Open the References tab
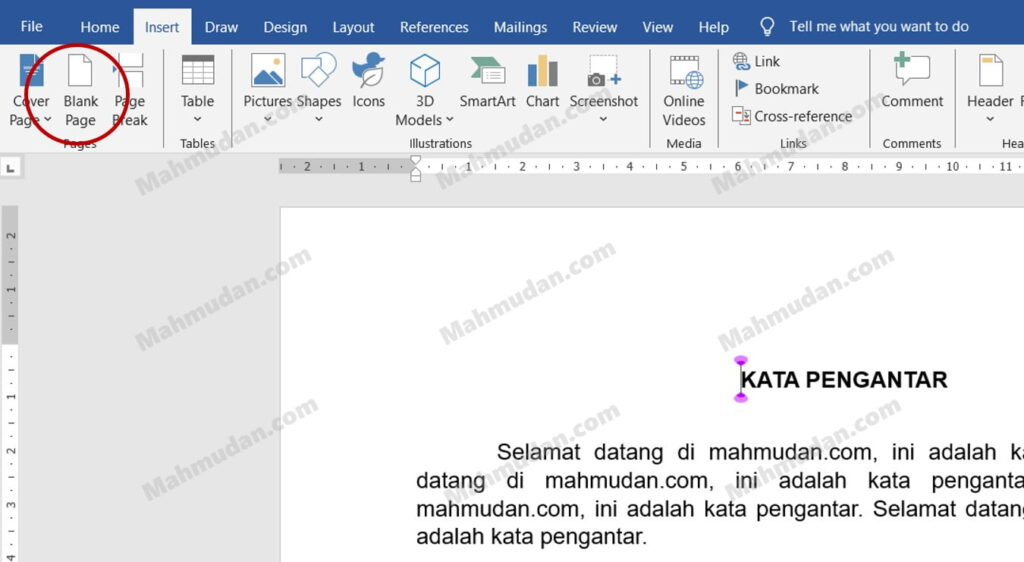This screenshot has height=562, width=1024. click(x=434, y=27)
